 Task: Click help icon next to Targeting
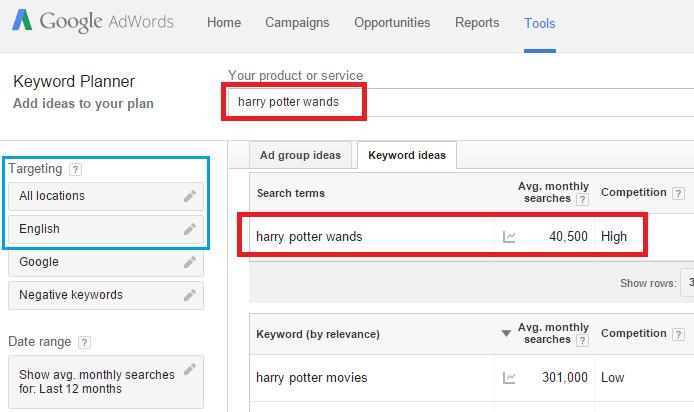tap(76, 170)
